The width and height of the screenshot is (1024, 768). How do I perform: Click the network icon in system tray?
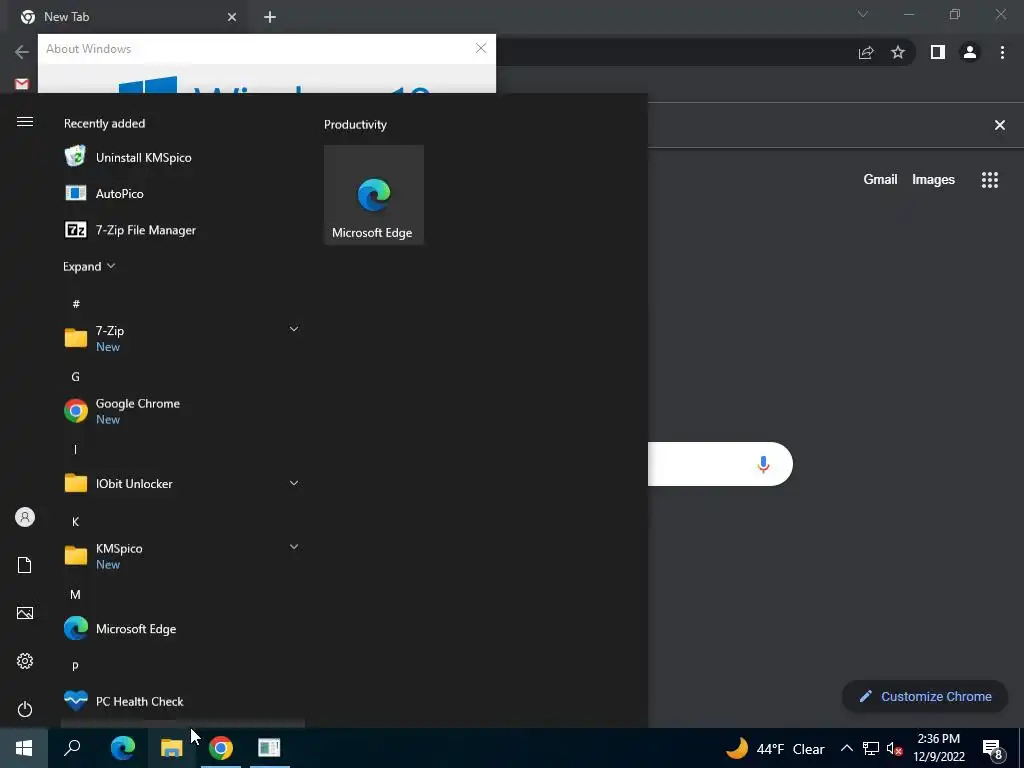(x=871, y=748)
